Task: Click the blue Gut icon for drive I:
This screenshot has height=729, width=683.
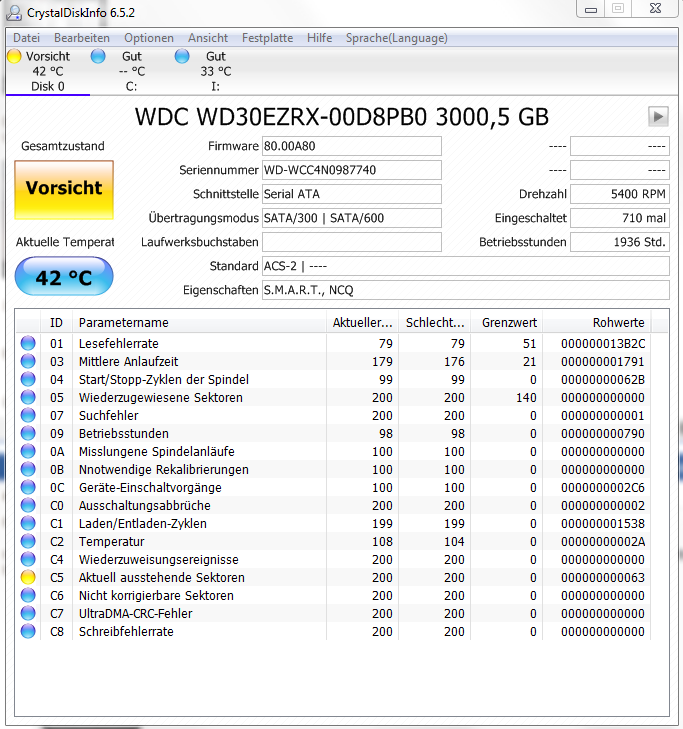Action: point(182,56)
